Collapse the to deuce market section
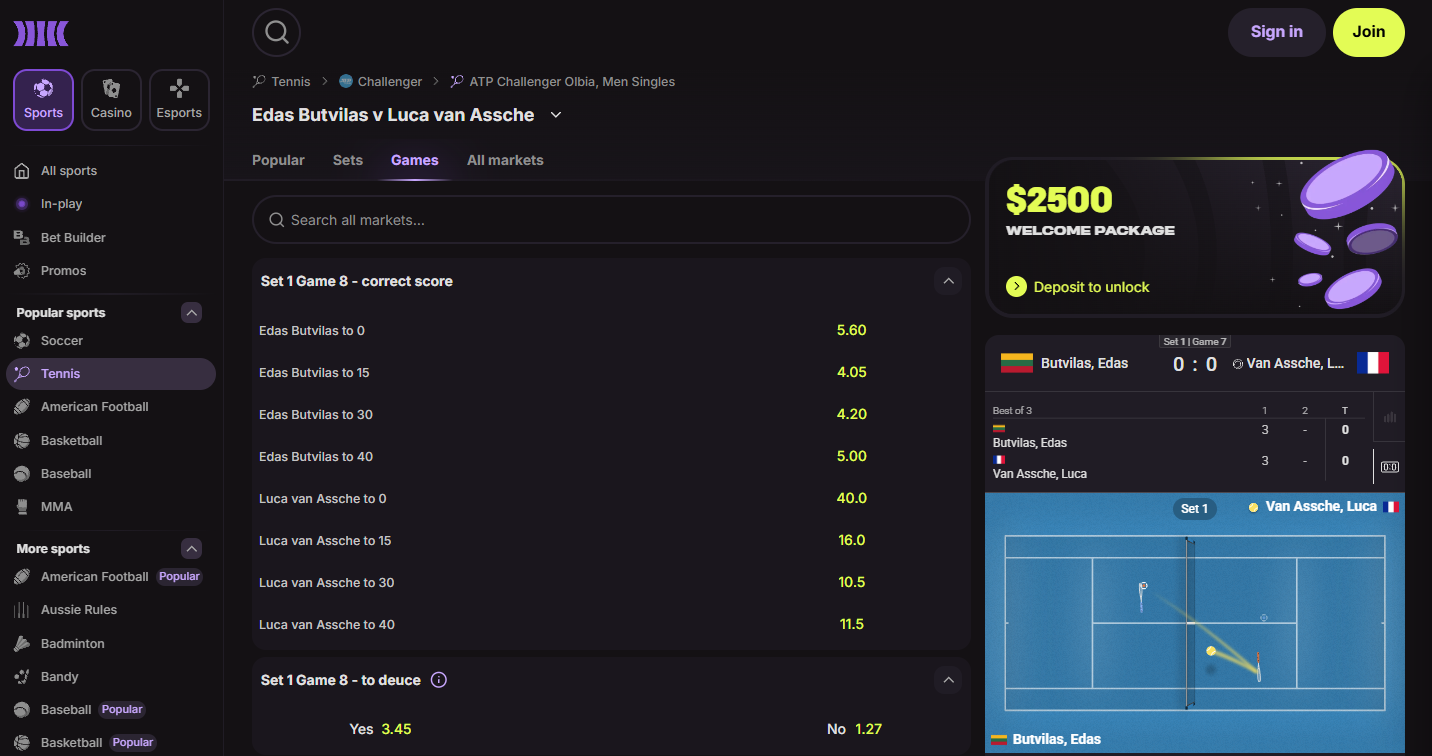The image size is (1432, 756). 948,680
